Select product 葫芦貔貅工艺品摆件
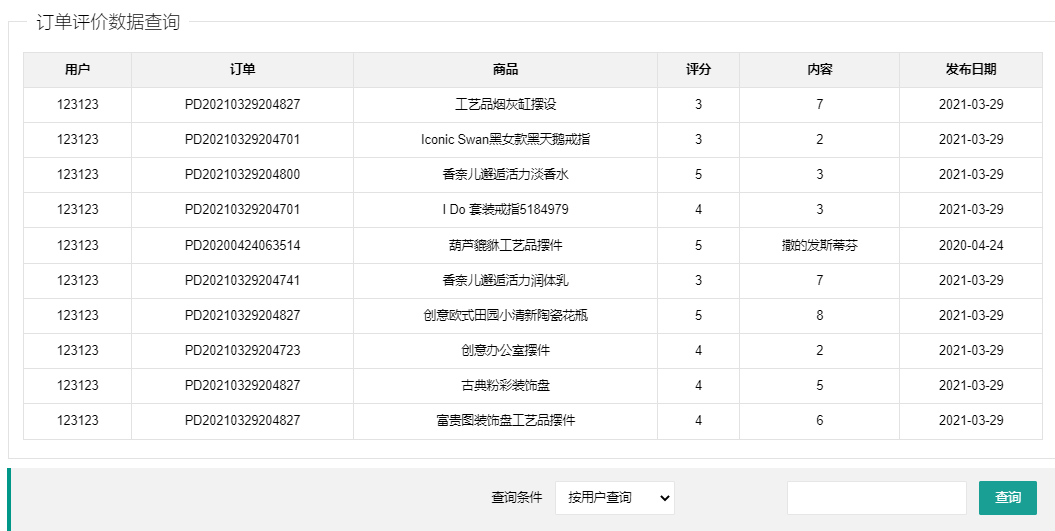The width and height of the screenshot is (1055, 531). pyautogui.click(x=505, y=245)
